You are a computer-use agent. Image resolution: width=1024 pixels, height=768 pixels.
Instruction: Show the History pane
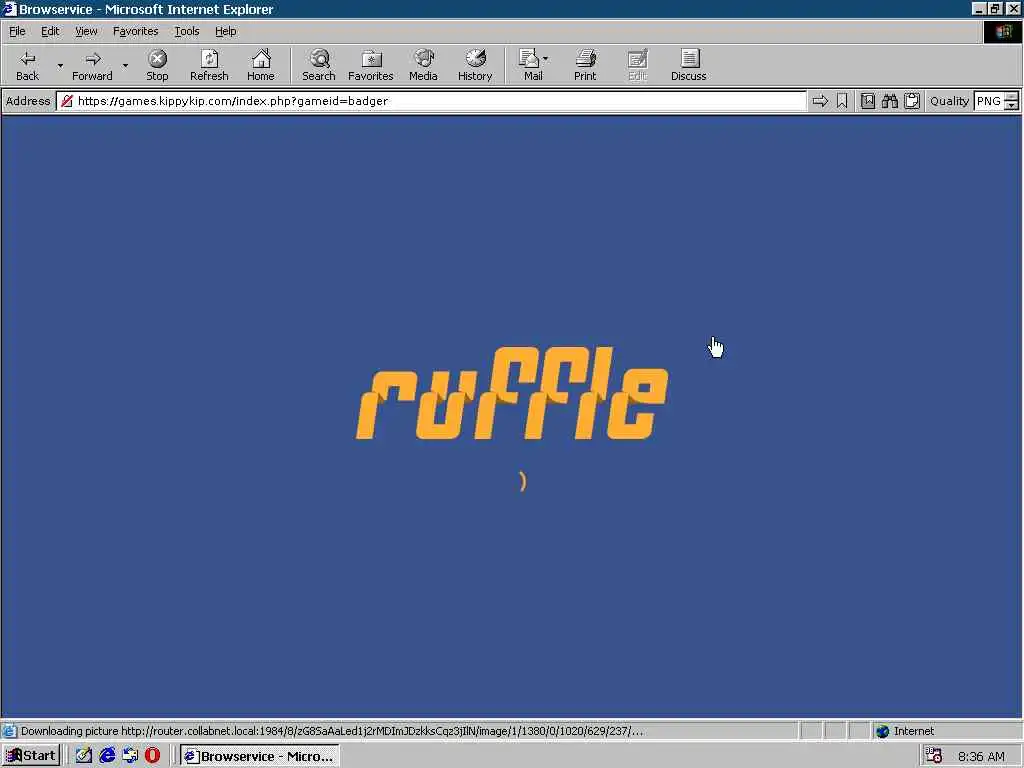pyautogui.click(x=475, y=65)
